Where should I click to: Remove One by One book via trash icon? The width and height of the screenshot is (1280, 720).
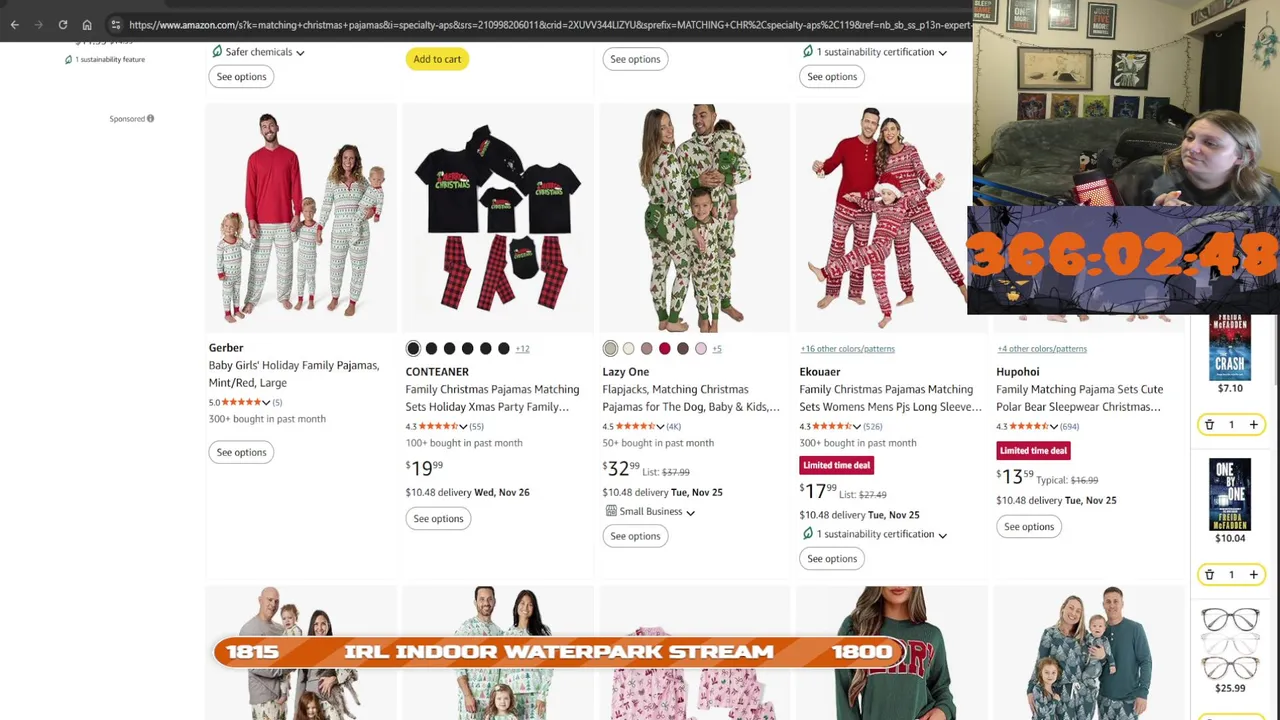point(1209,575)
